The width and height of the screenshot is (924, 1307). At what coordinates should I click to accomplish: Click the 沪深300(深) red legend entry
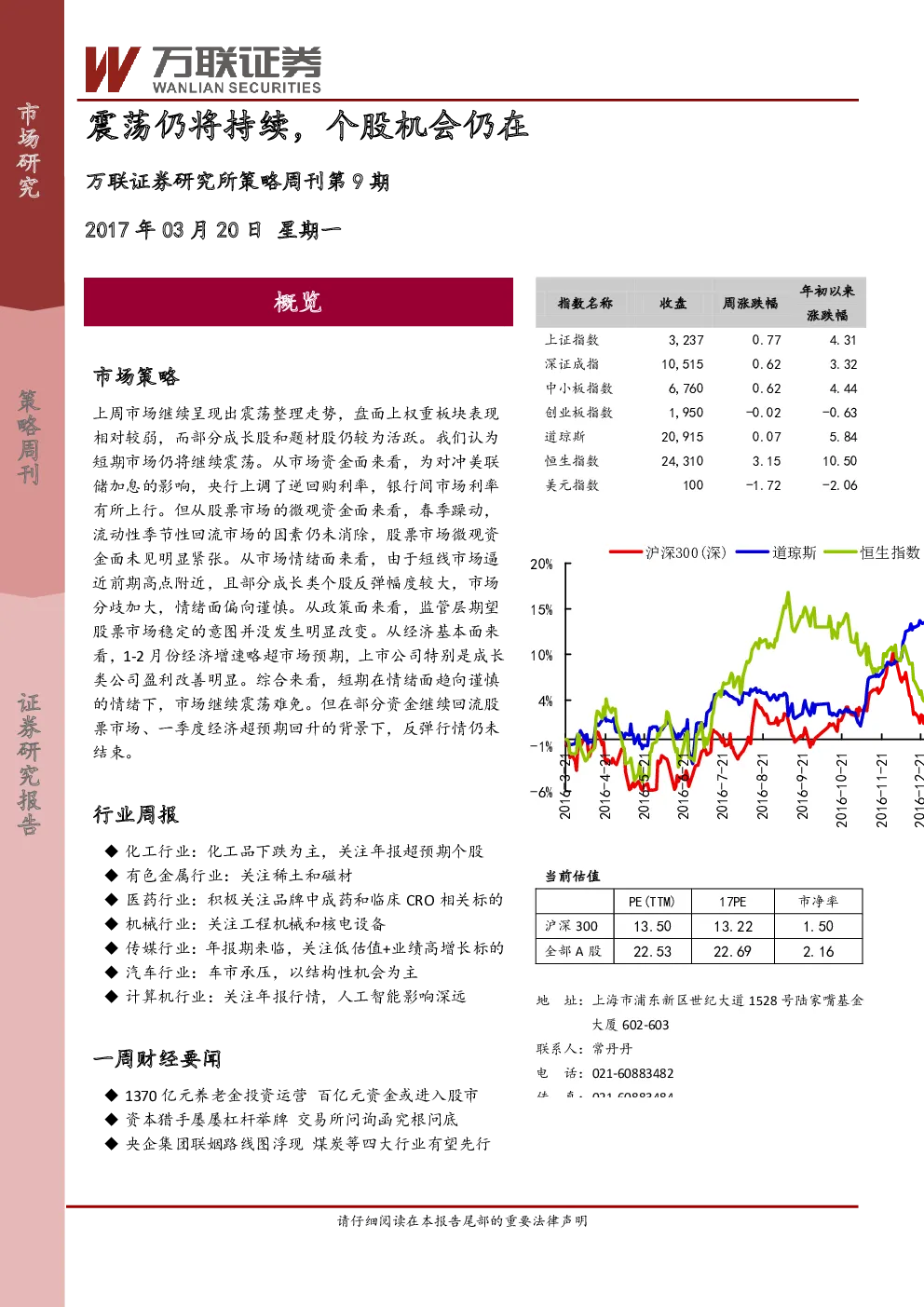pos(668,552)
